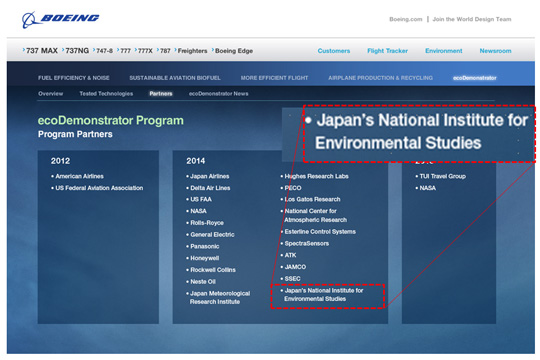540x360 pixels.
Task: Click US Federal Aviation Association entry
Action: 99,188
